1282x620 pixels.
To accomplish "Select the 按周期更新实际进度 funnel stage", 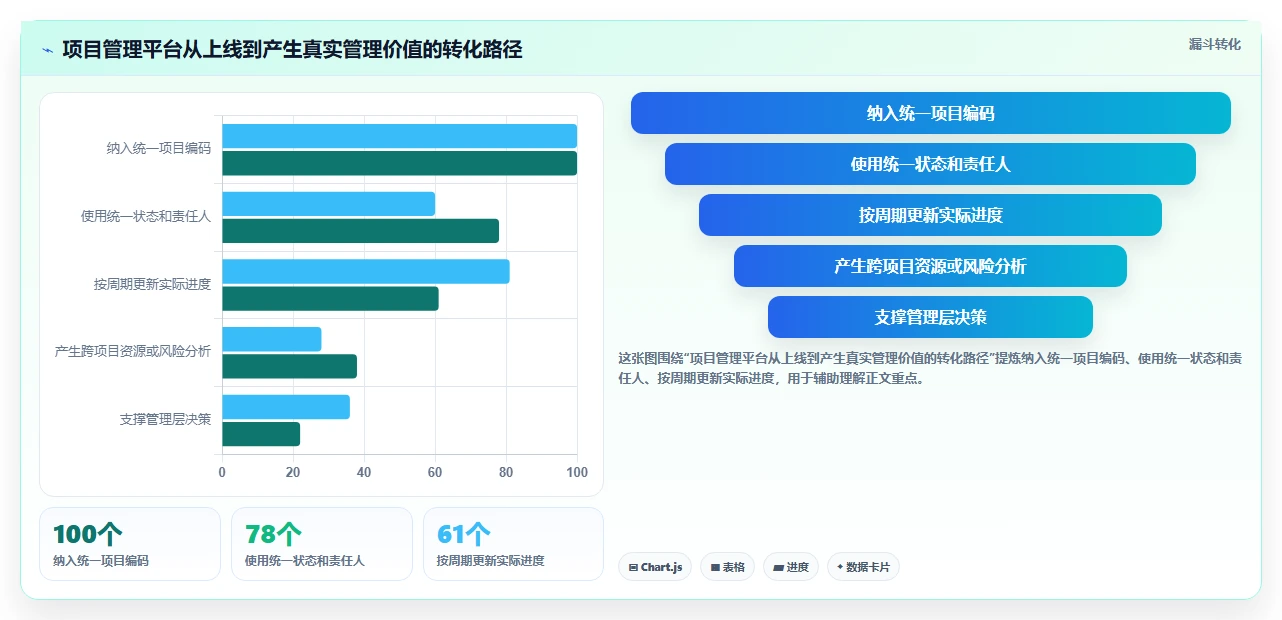I will coord(930,215).
